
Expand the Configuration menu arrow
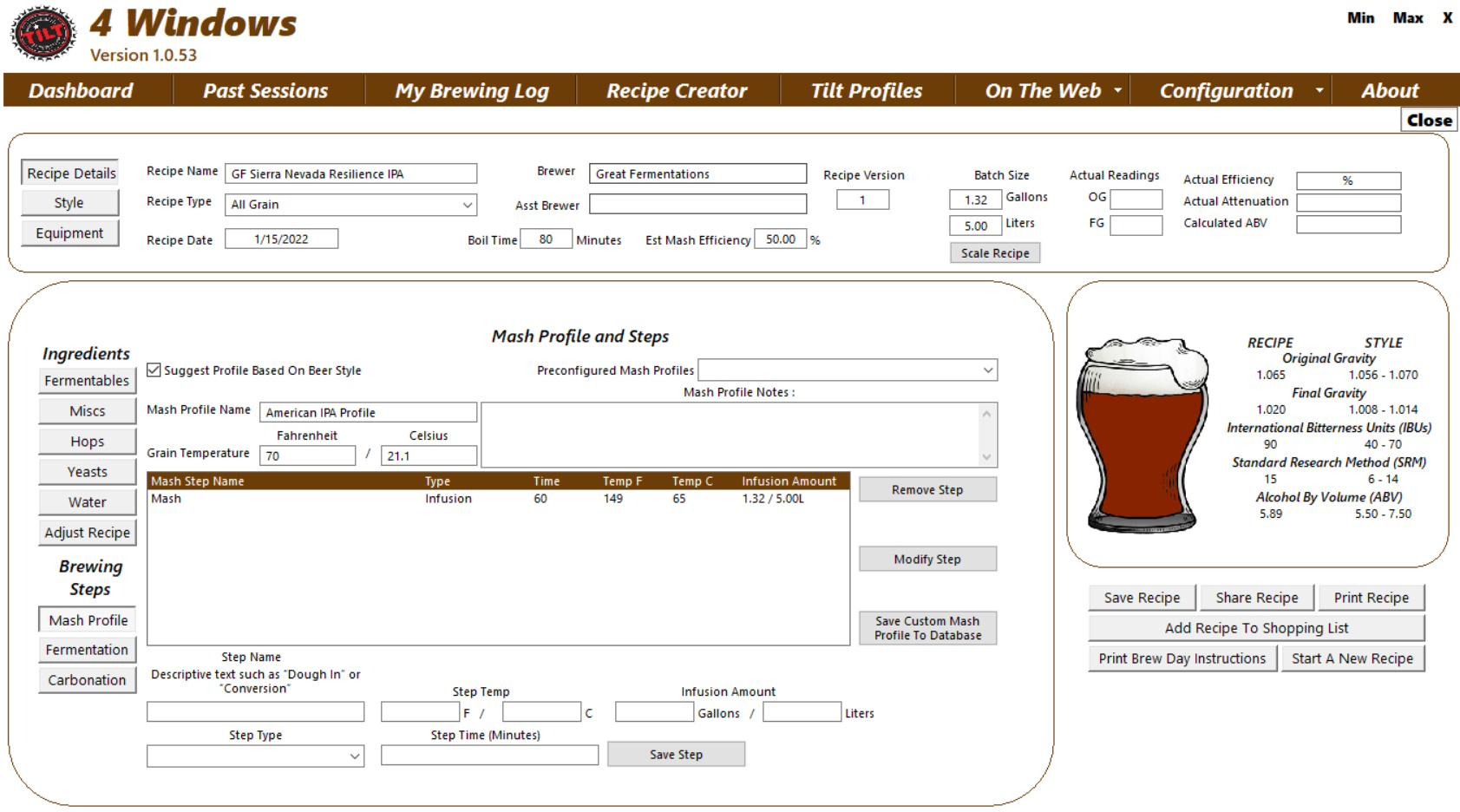tap(1319, 90)
